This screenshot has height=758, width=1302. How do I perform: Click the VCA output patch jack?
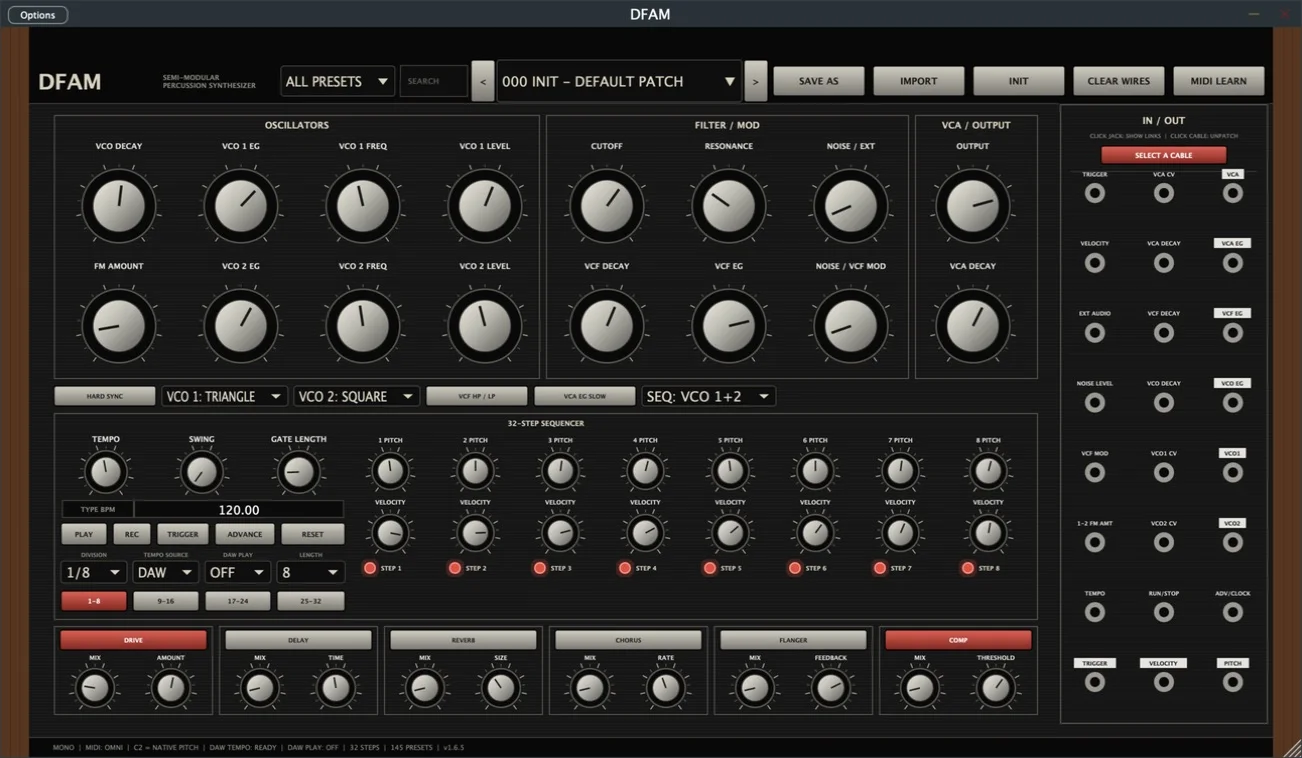pyautogui.click(x=1233, y=193)
